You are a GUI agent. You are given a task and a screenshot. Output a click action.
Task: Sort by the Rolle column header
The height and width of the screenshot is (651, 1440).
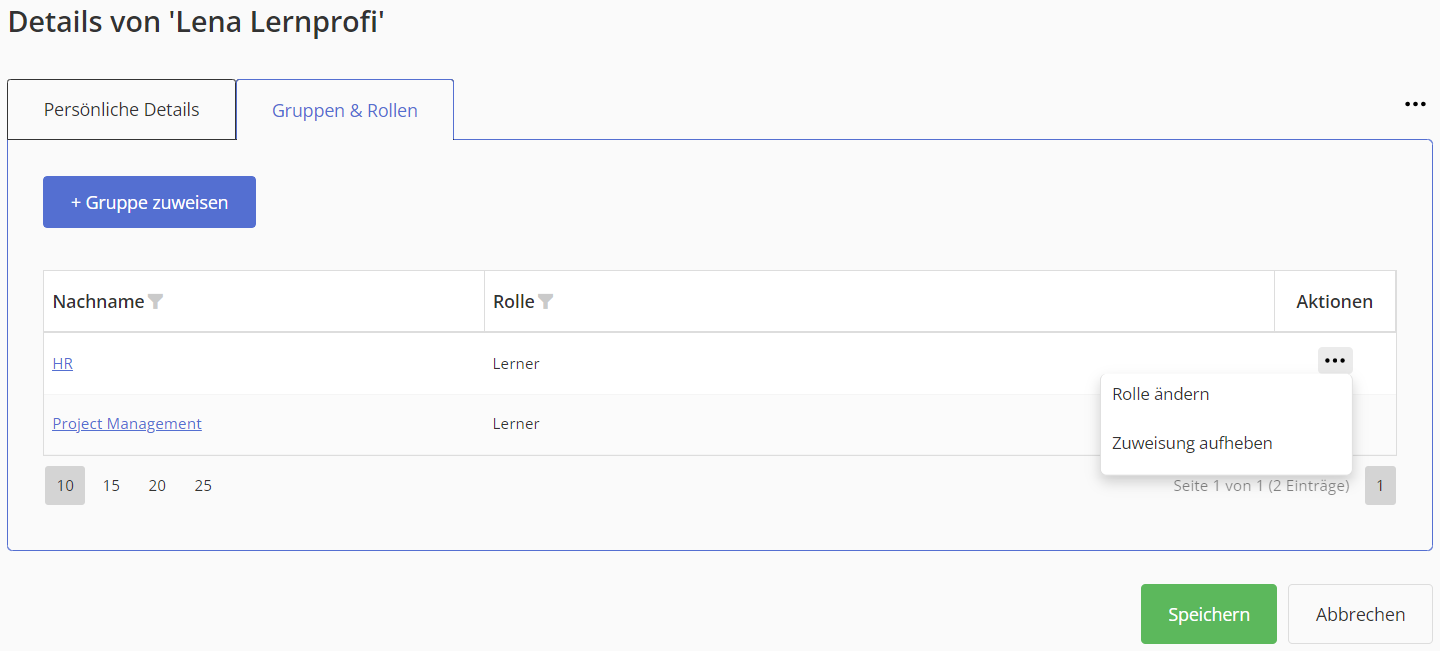[513, 301]
